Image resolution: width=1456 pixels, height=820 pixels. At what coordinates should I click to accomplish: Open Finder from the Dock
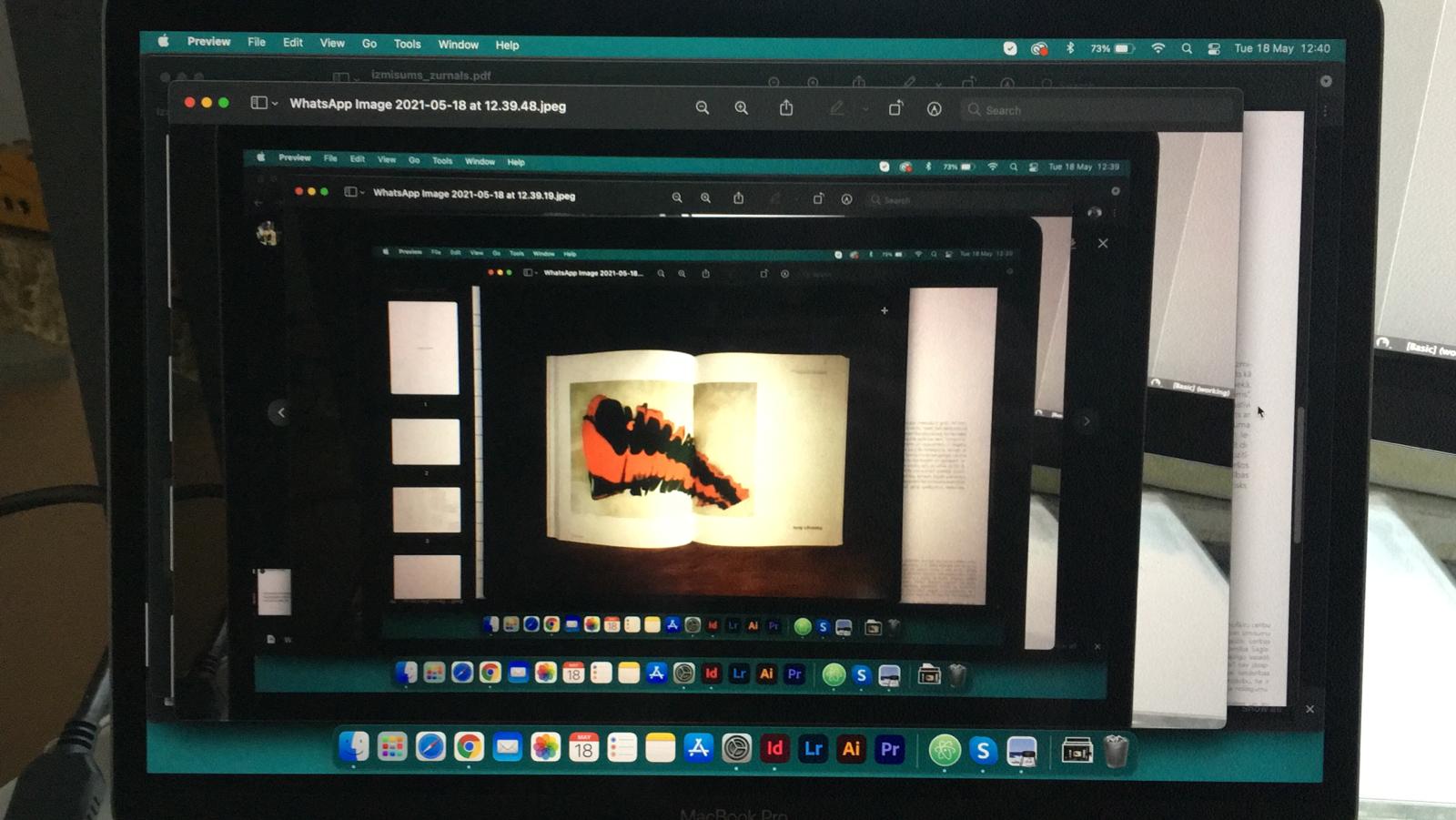(354, 746)
